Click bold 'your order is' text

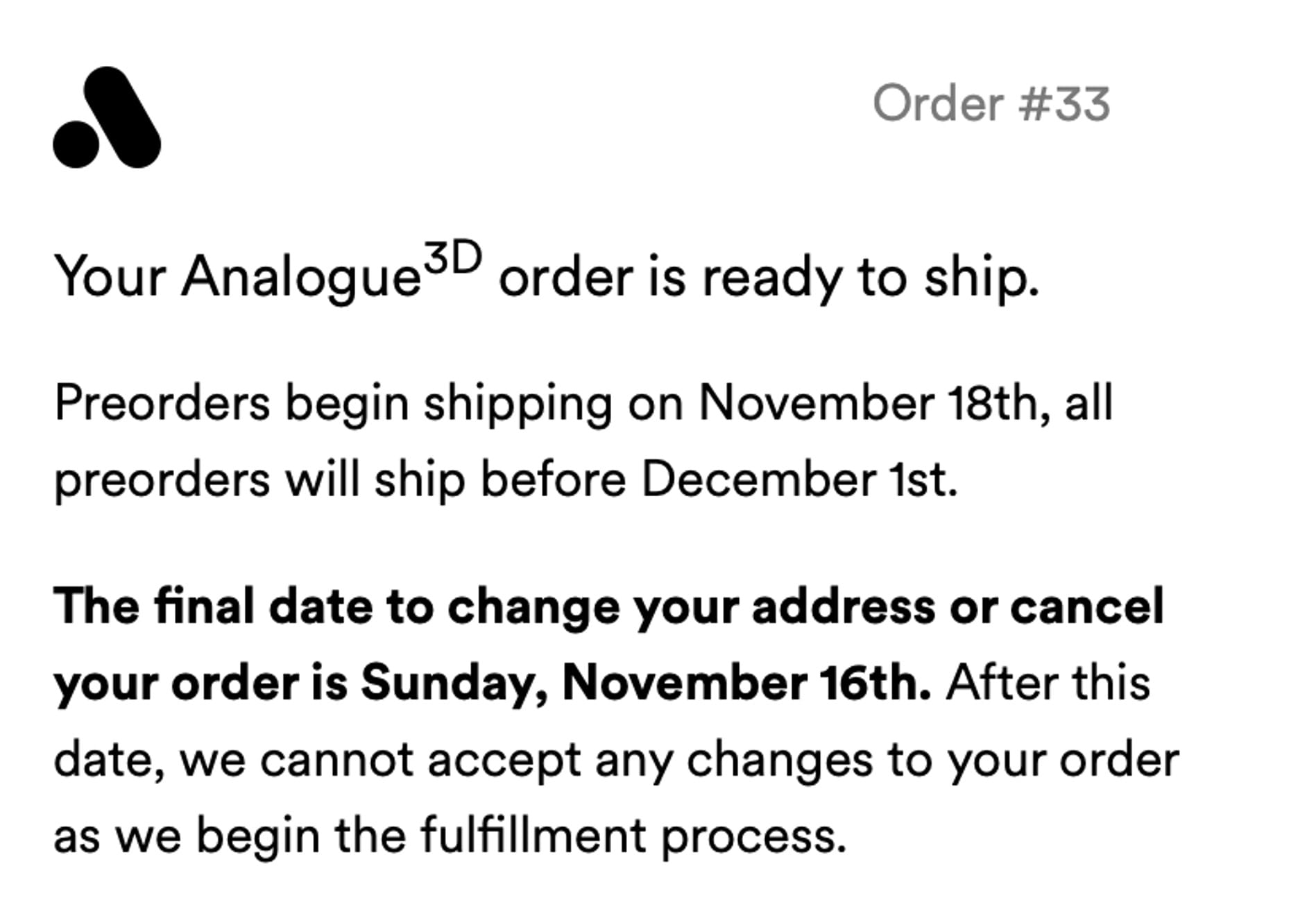(x=200, y=683)
